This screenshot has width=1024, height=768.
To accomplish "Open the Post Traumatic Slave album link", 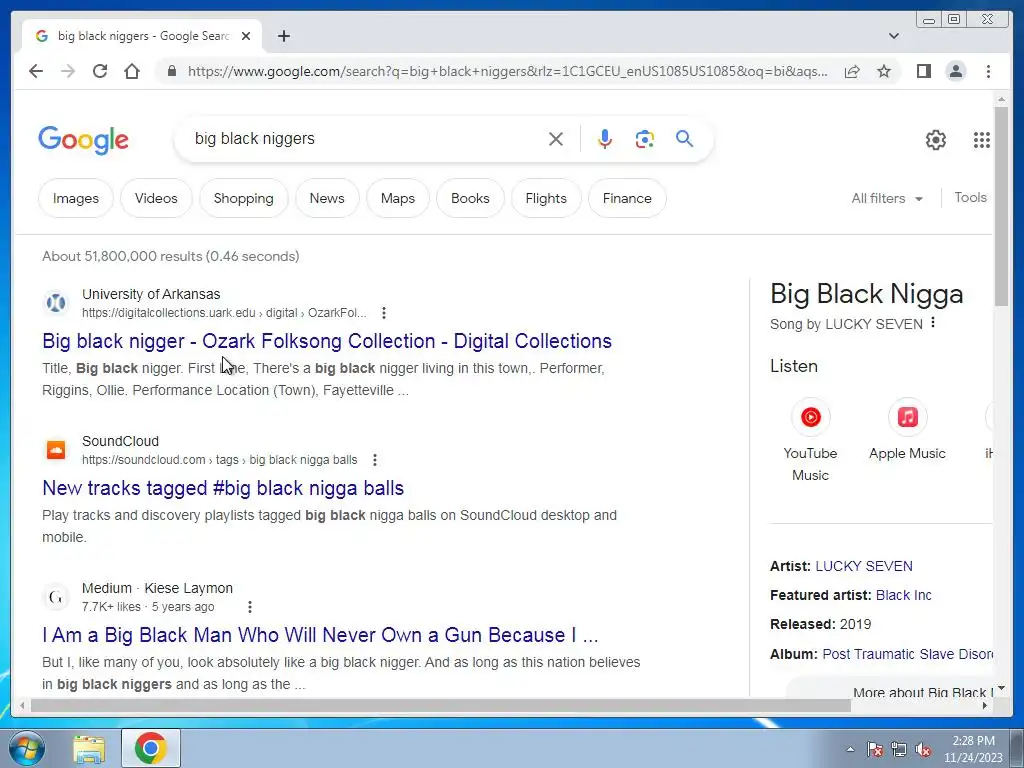I will (908, 654).
